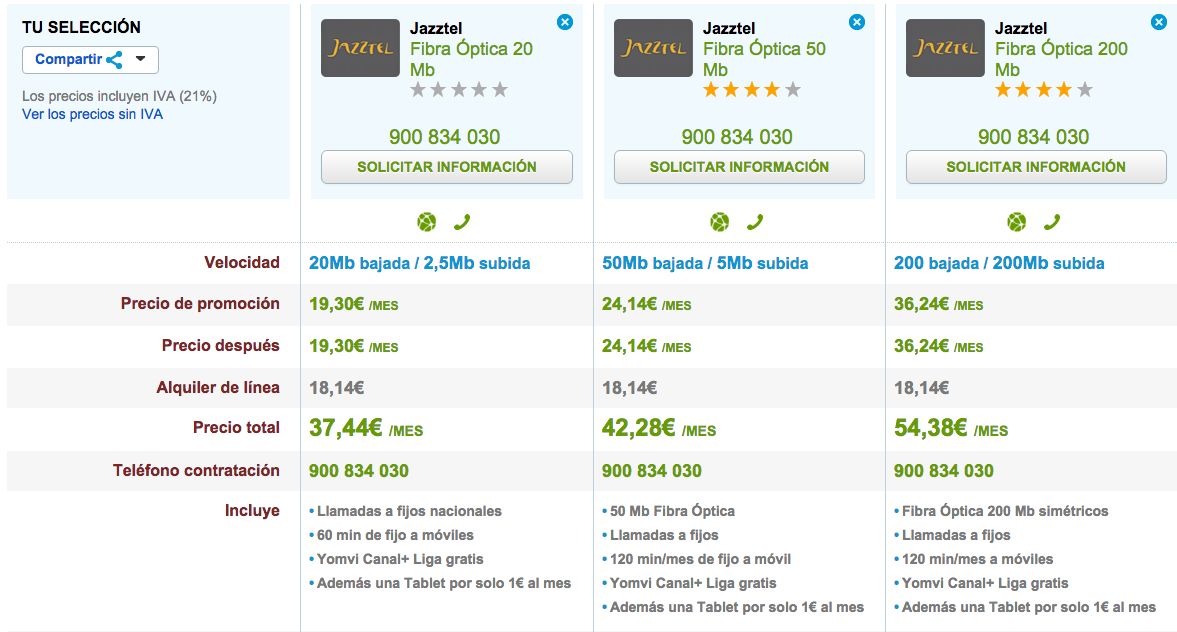Request information for Fibra Óptica 200 Mb
Screen dimensions: 1177x632
pyautogui.click(x=1036, y=167)
